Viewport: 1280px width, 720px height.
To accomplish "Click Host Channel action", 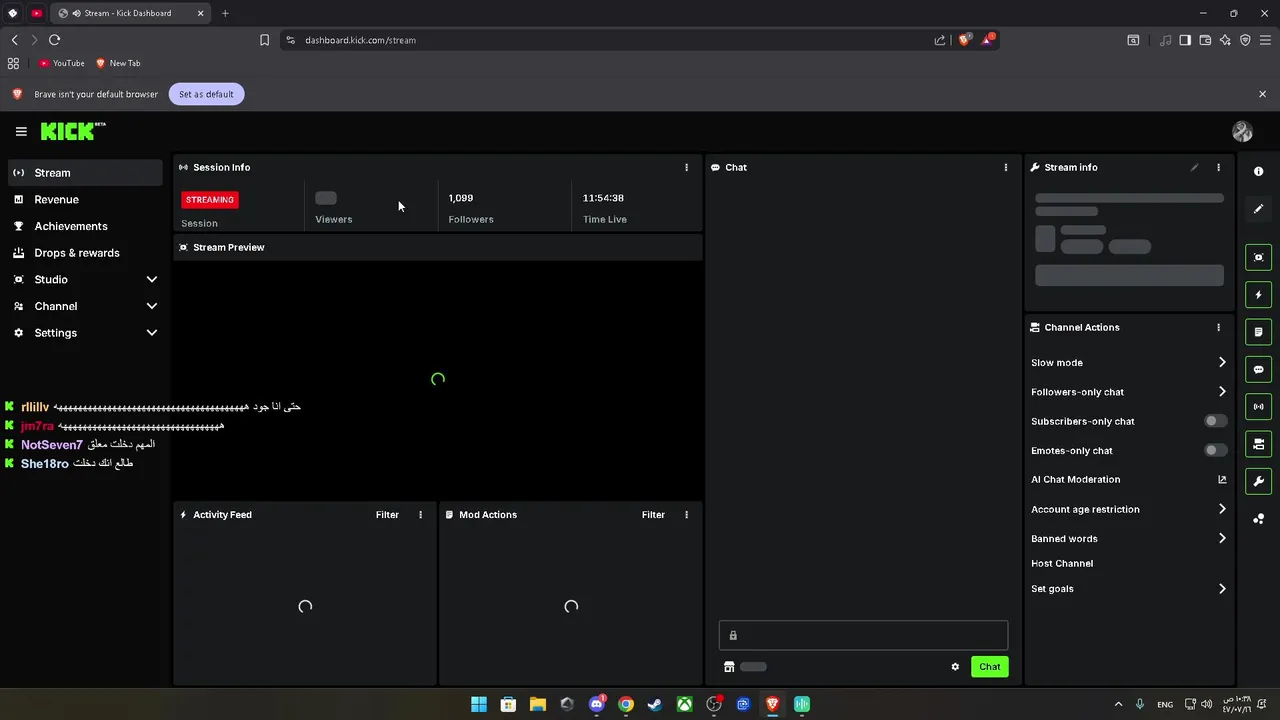I will (x=1062, y=563).
